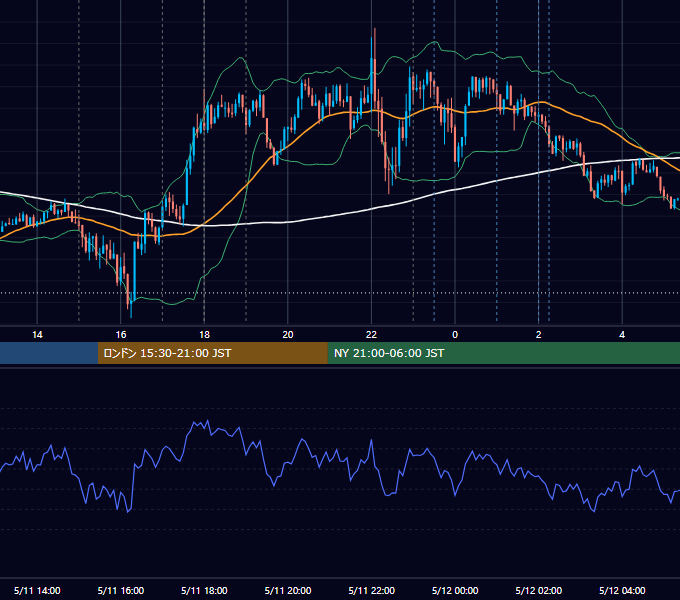Click the 5/11 22:00 date label
Image resolution: width=680 pixels, height=600 pixels.
[x=372, y=590]
